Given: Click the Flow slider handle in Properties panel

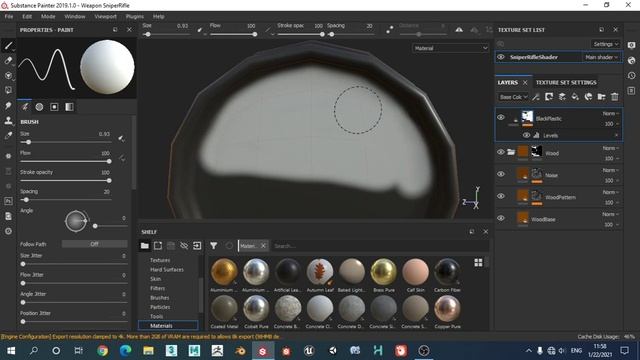Looking at the screenshot, I should 109,161.
